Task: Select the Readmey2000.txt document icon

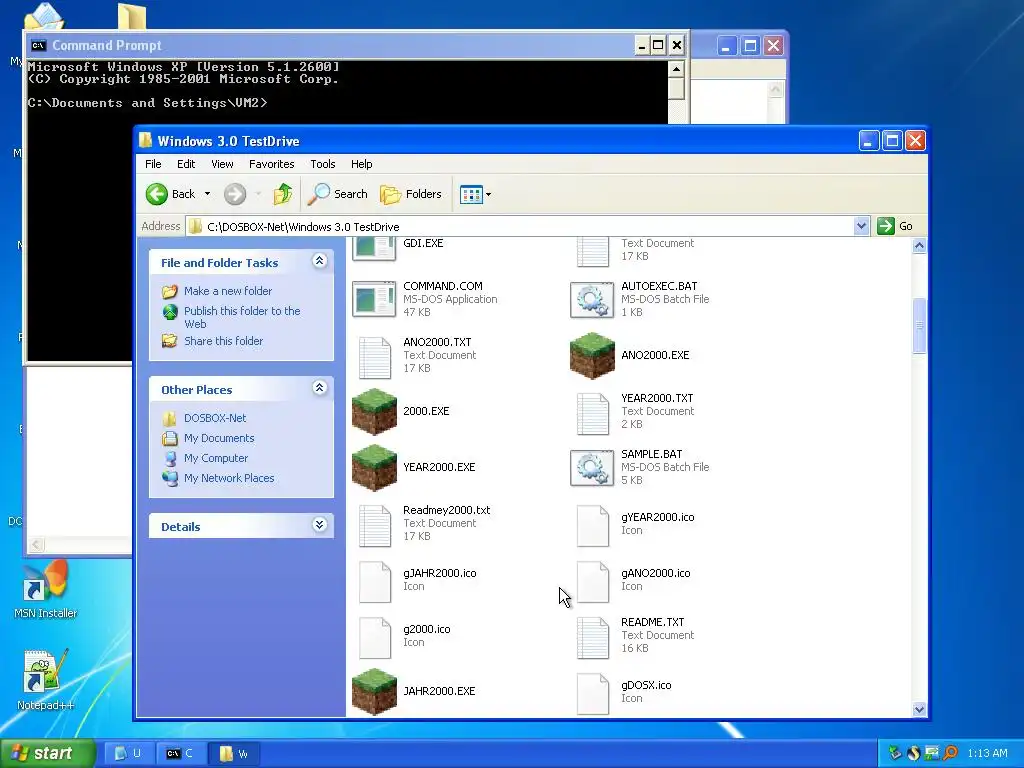Action: point(374,524)
